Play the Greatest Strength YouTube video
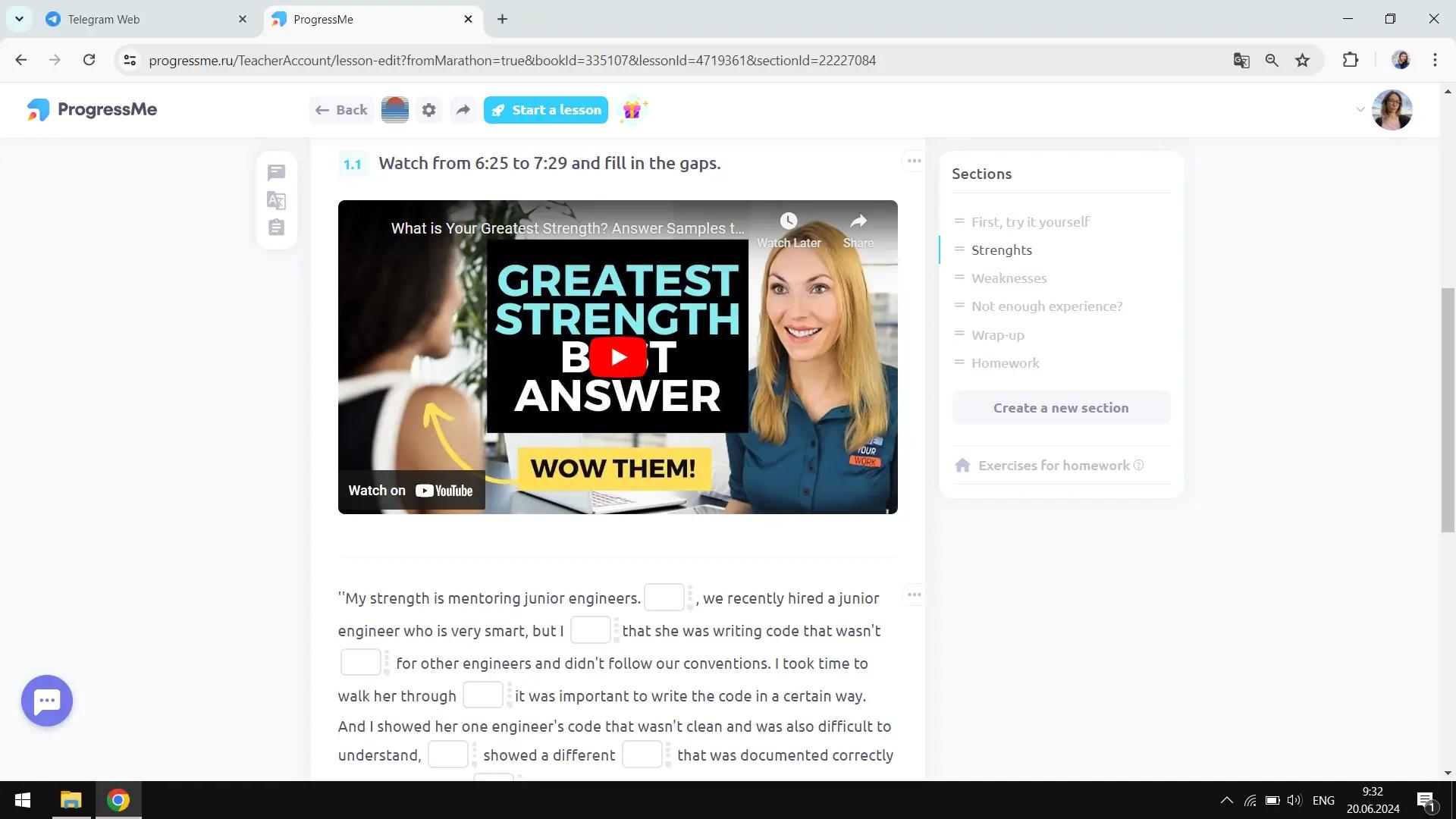The height and width of the screenshot is (819, 1456). click(x=617, y=356)
